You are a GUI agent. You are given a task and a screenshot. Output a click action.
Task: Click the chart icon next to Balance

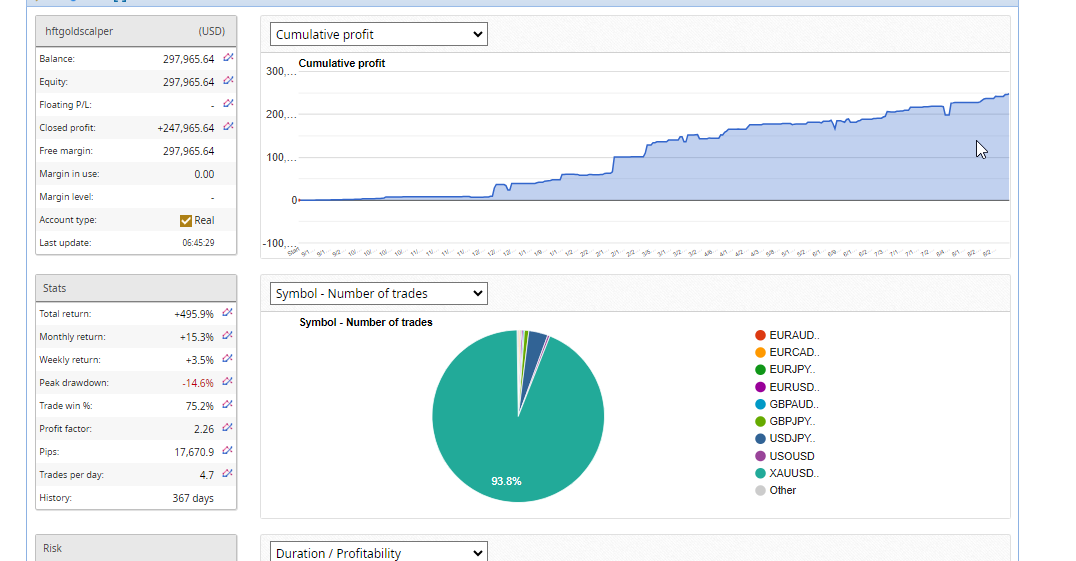tap(228, 58)
